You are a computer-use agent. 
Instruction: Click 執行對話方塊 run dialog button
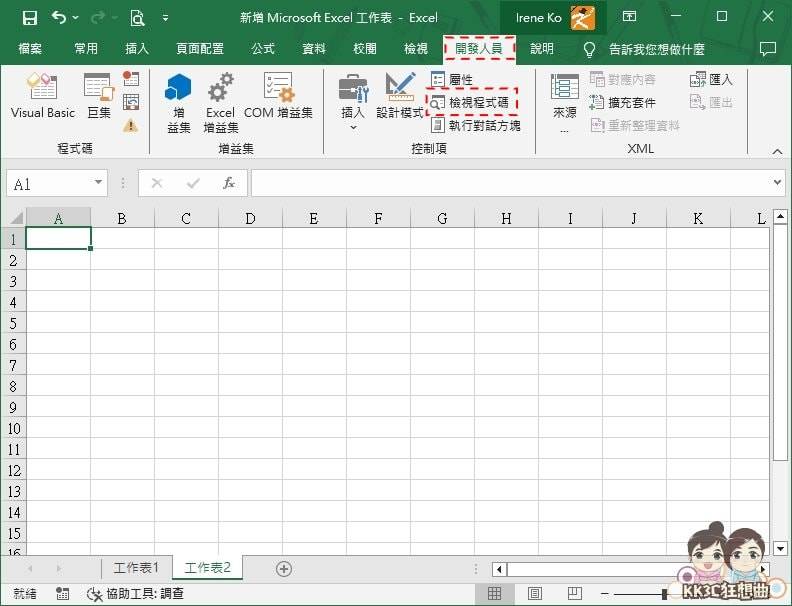475,126
